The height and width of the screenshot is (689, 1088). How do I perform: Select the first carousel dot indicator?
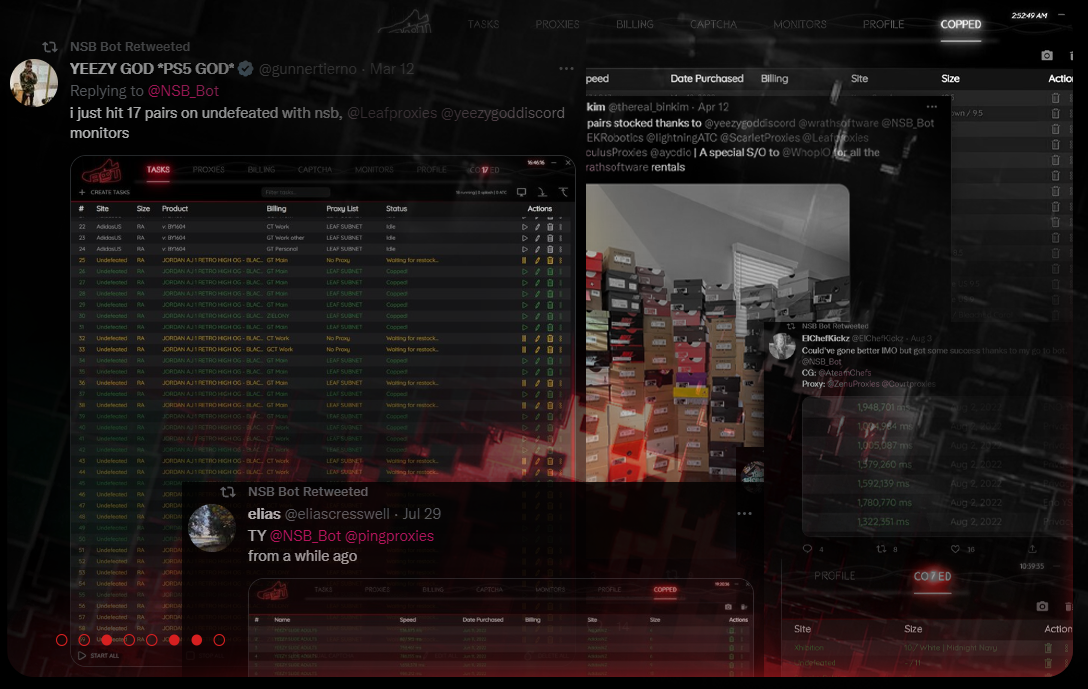coord(62,640)
